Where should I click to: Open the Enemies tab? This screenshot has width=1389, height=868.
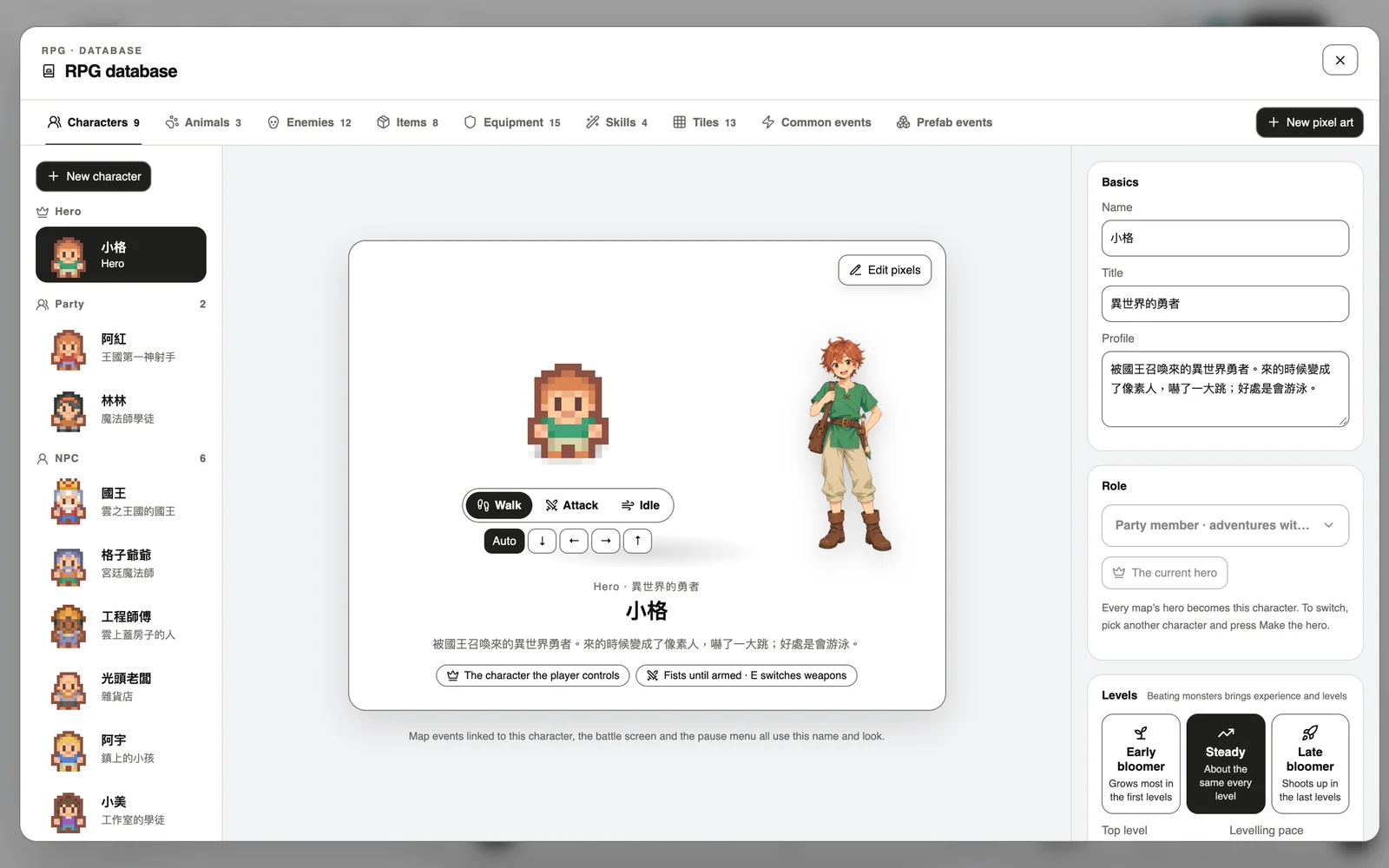309,122
